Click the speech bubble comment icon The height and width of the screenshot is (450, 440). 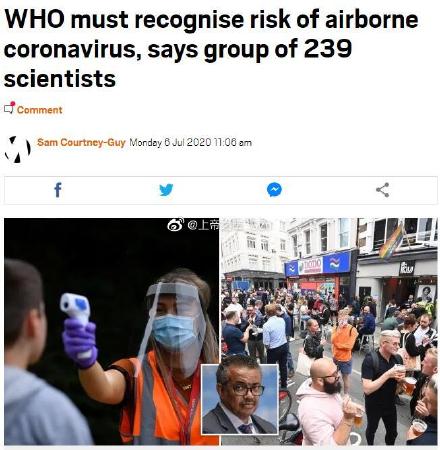(x=10, y=108)
